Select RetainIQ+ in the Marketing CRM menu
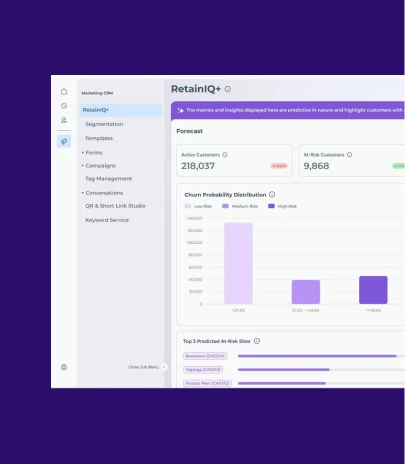This screenshot has height=464, width=405. [x=120, y=110]
